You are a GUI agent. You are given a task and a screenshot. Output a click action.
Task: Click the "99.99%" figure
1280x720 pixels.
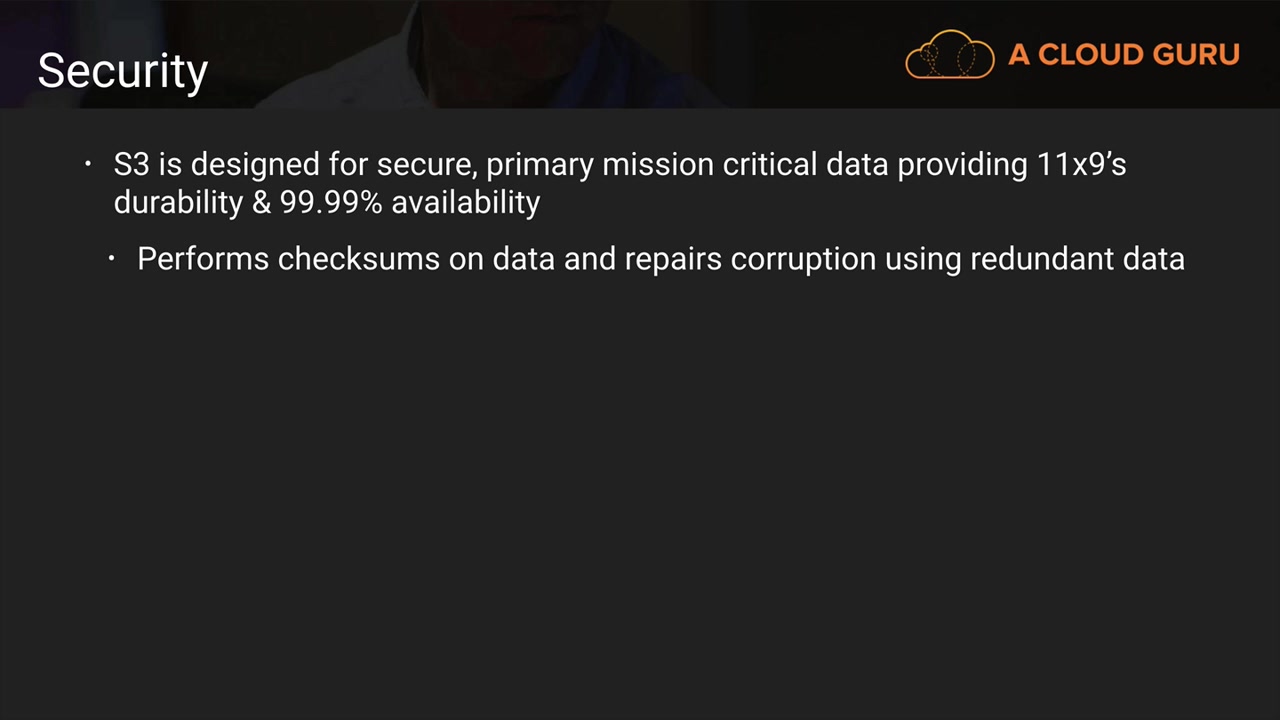tap(331, 202)
